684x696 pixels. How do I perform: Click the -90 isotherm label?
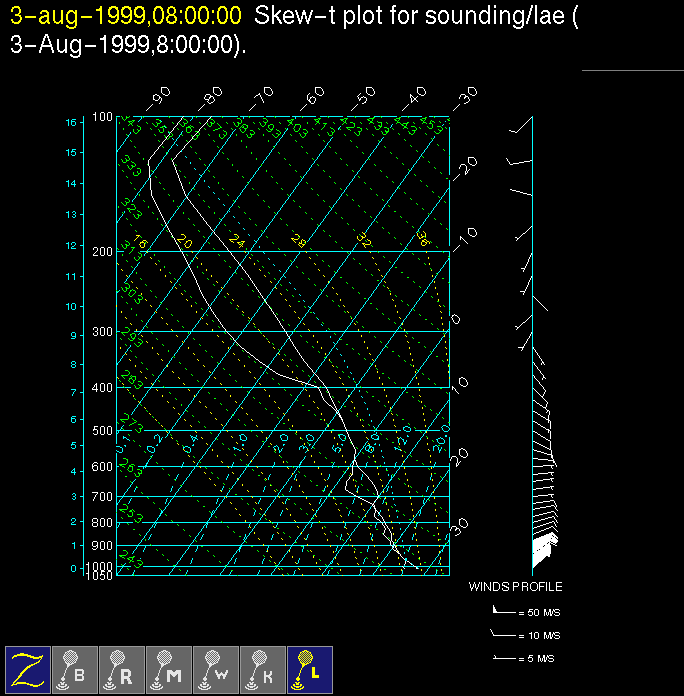pos(158,99)
